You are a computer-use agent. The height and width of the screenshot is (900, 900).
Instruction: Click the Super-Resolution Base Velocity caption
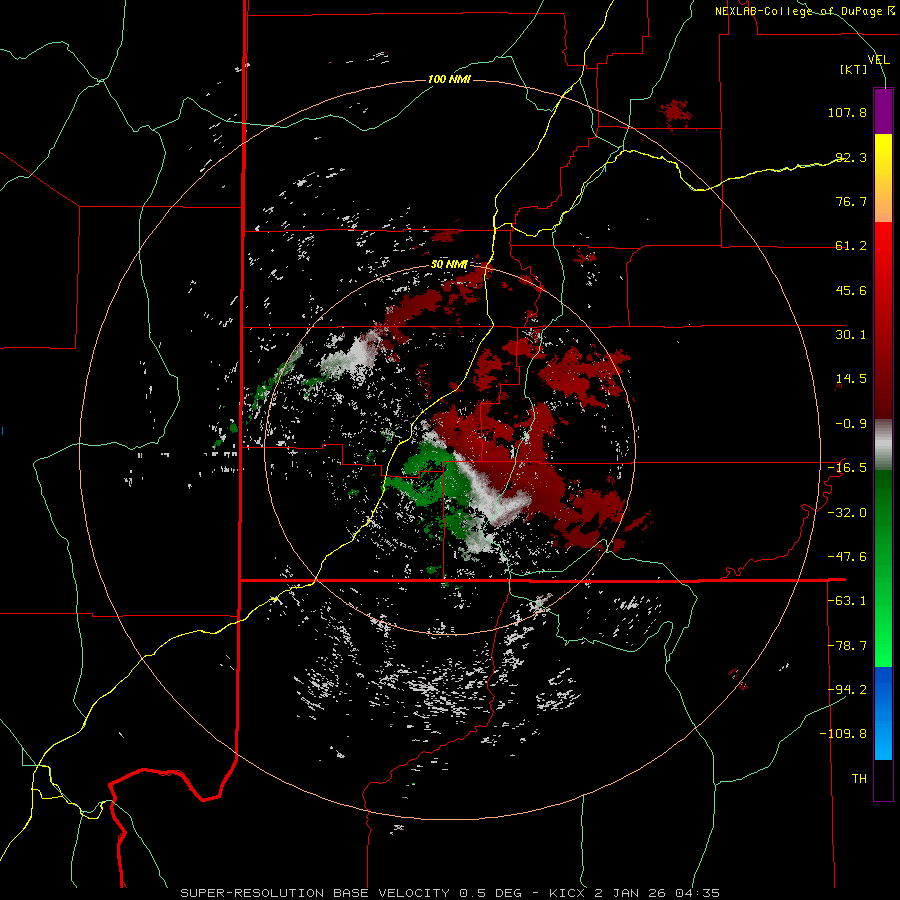pyautogui.click(x=449, y=893)
